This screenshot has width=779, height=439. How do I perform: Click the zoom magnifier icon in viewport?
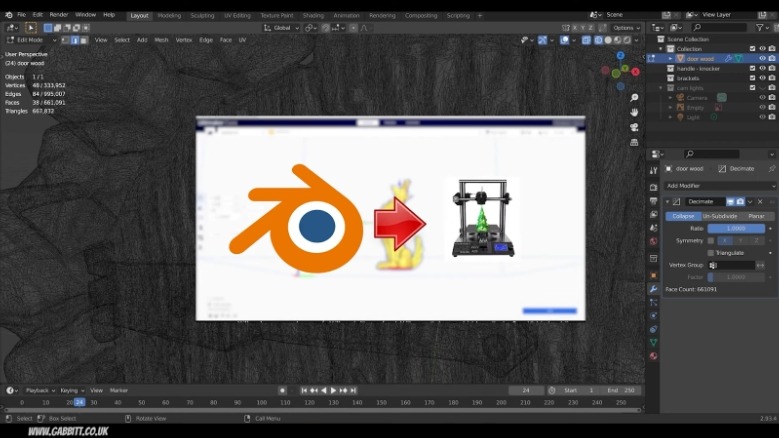[x=634, y=98]
